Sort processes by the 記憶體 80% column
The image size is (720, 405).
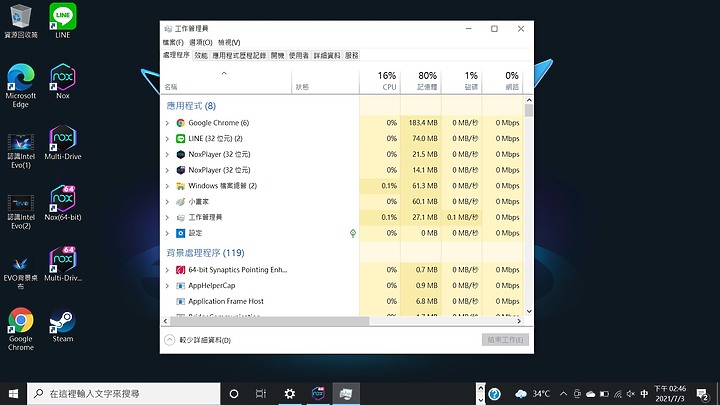420,81
